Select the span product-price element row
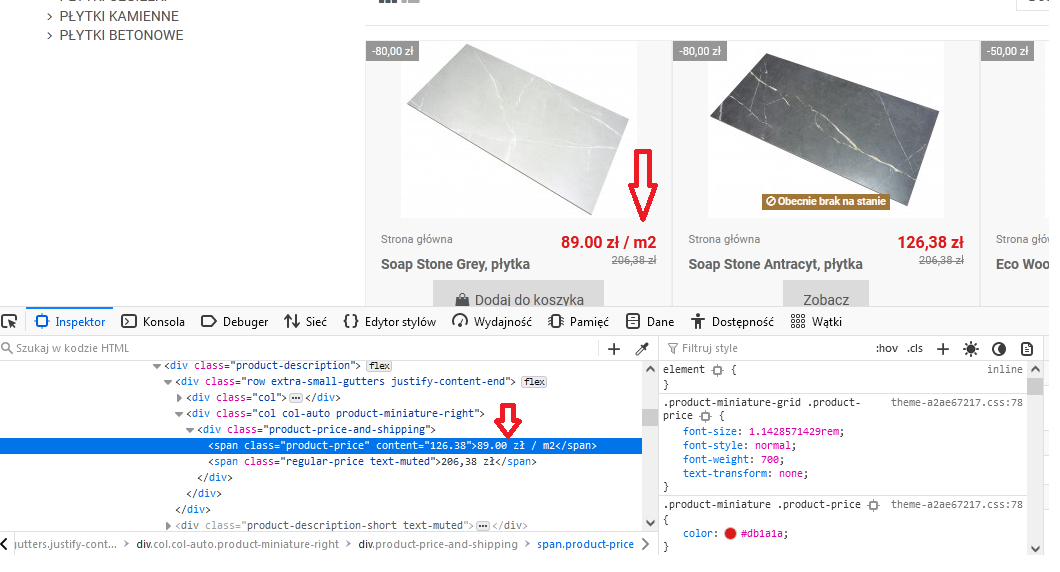Viewport: 1060px width, 572px height. pyautogui.click(x=321, y=446)
